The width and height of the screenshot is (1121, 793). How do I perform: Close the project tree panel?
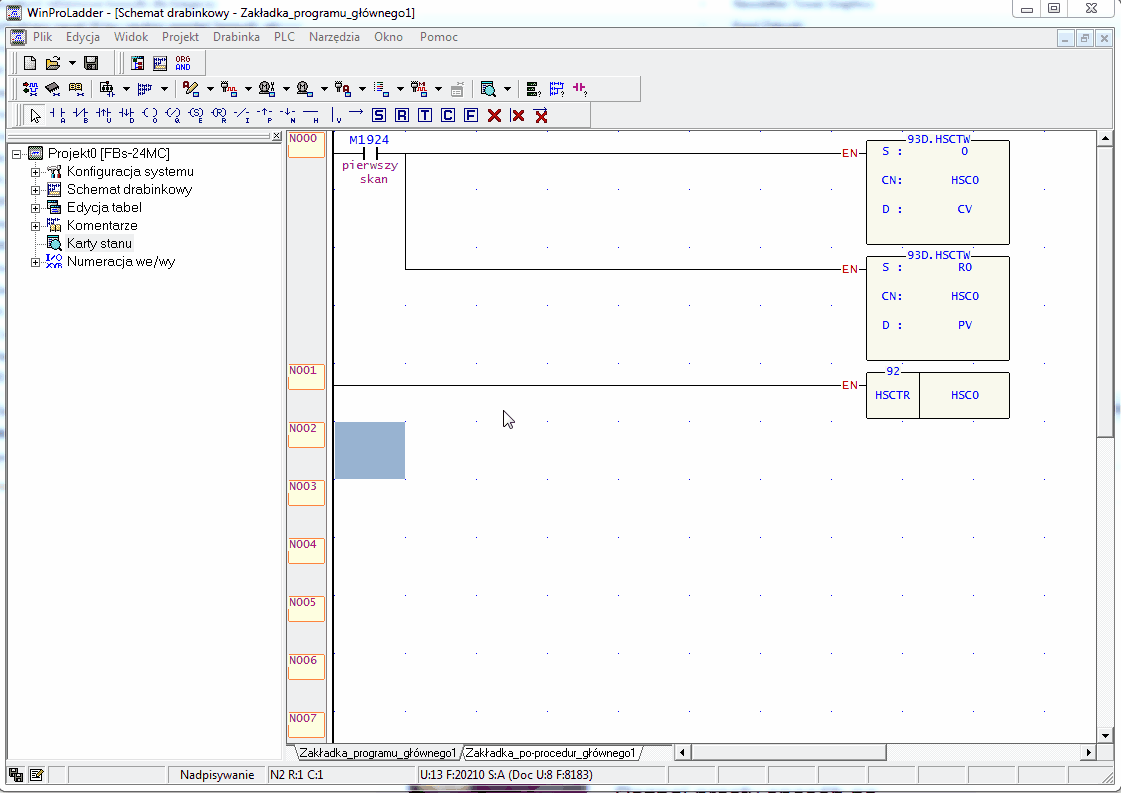pos(277,136)
